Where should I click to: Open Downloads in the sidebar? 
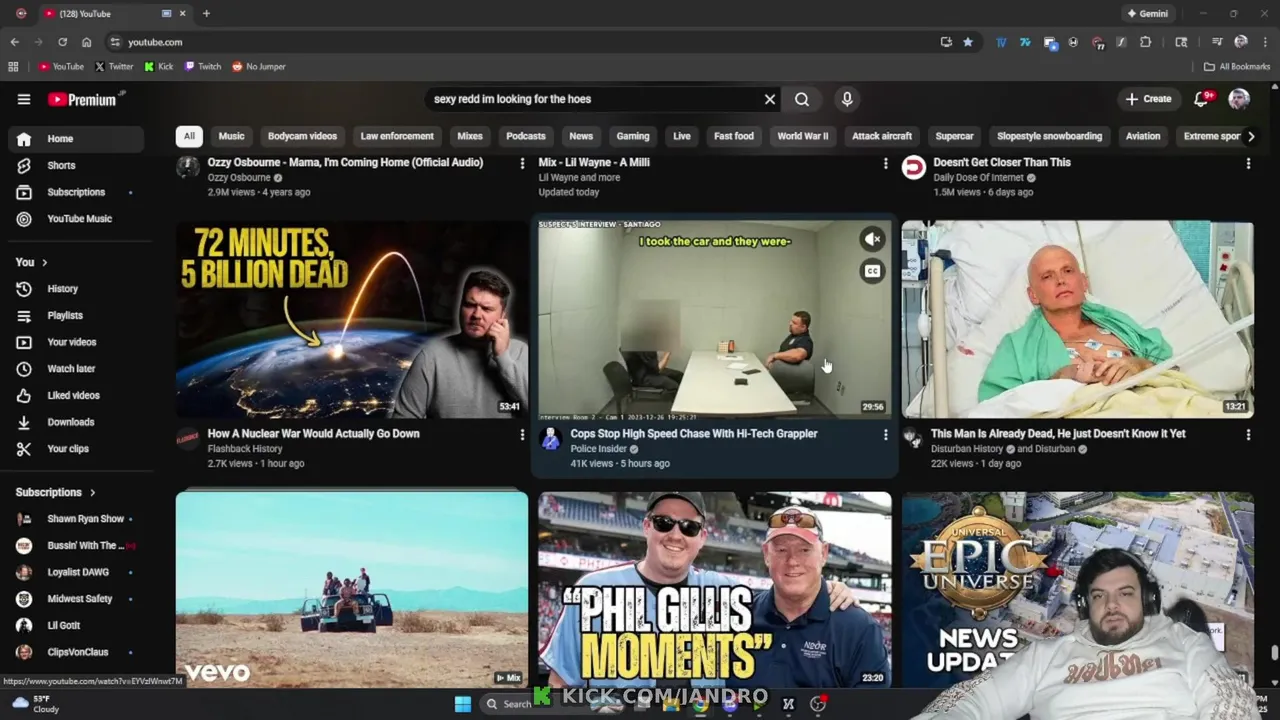[x=76, y=422]
